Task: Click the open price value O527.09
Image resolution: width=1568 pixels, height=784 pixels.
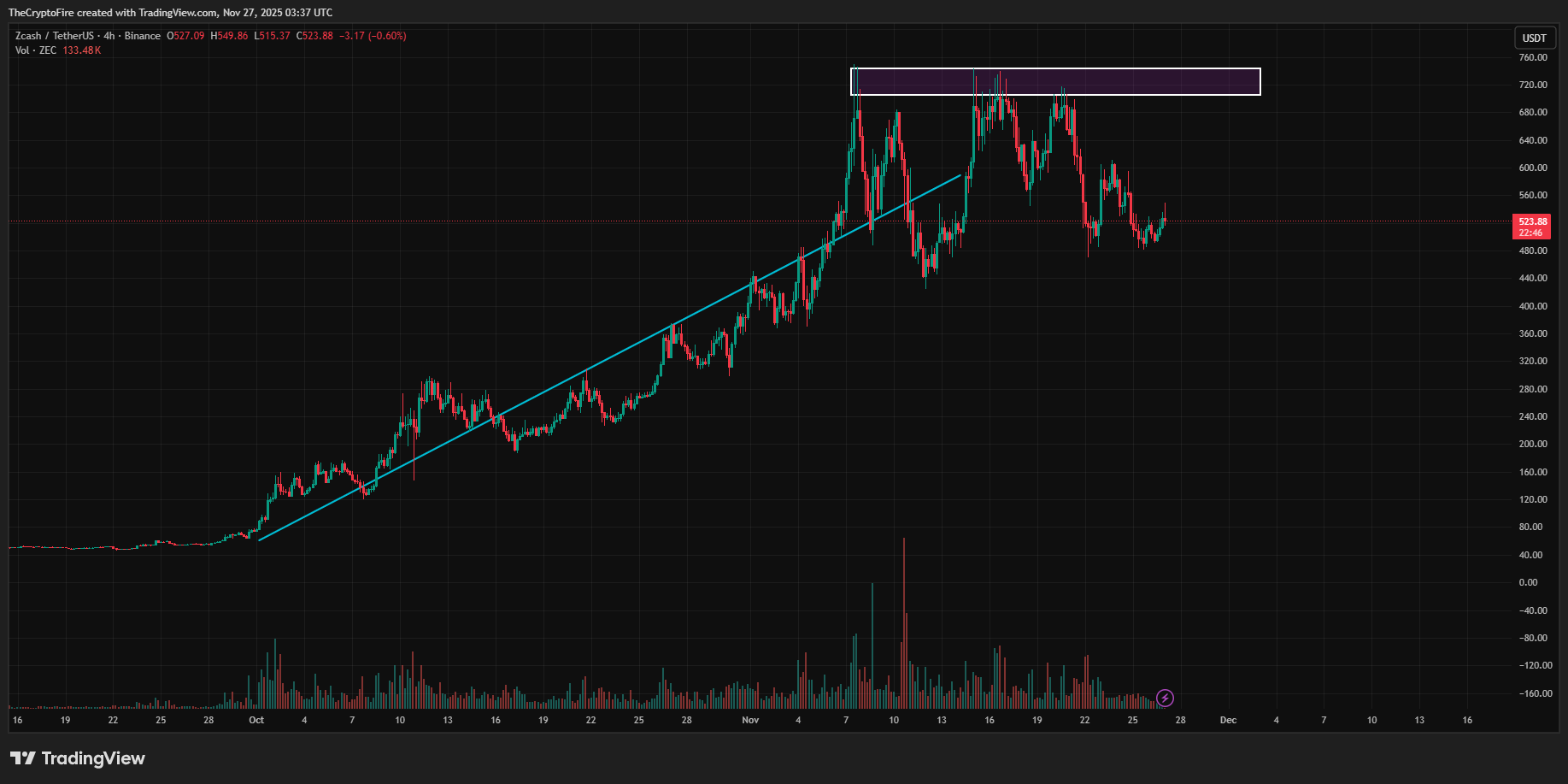Action: pos(185,36)
